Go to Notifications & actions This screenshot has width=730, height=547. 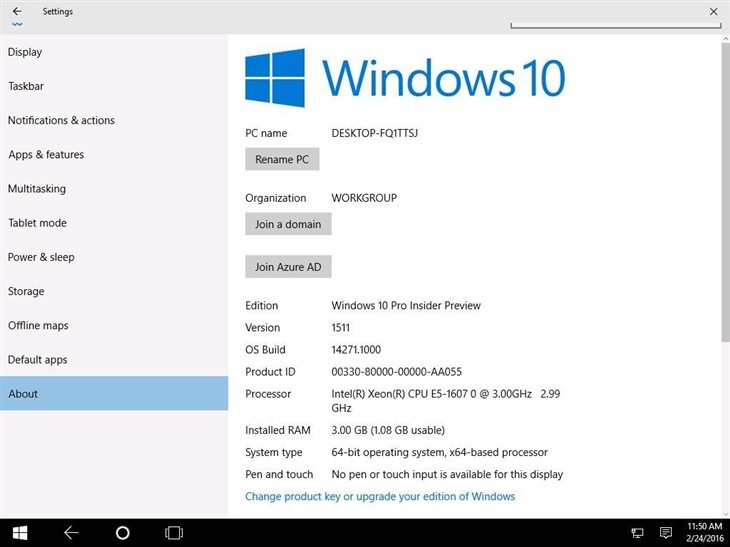tap(61, 120)
